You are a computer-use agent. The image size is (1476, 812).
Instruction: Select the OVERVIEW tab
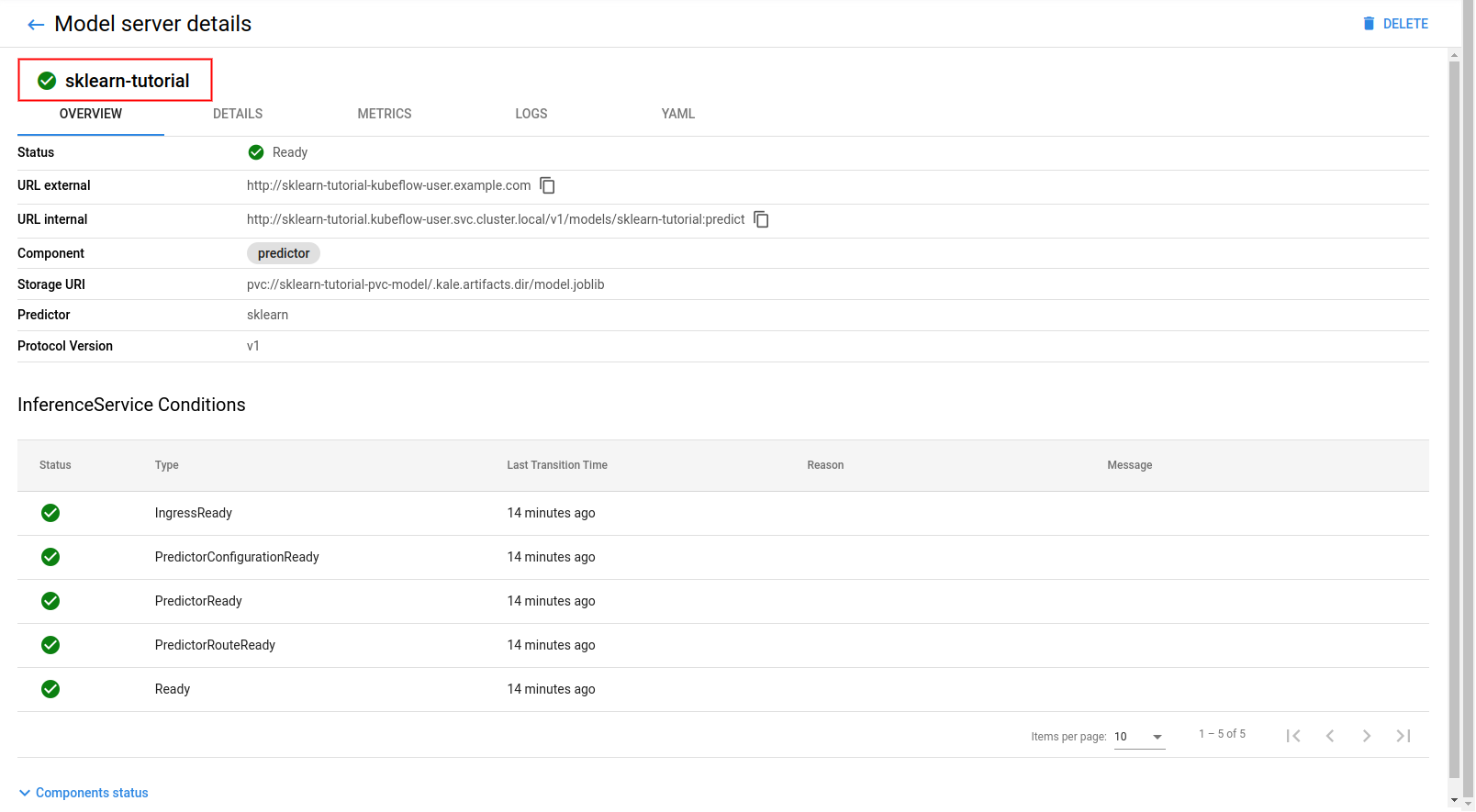click(91, 114)
